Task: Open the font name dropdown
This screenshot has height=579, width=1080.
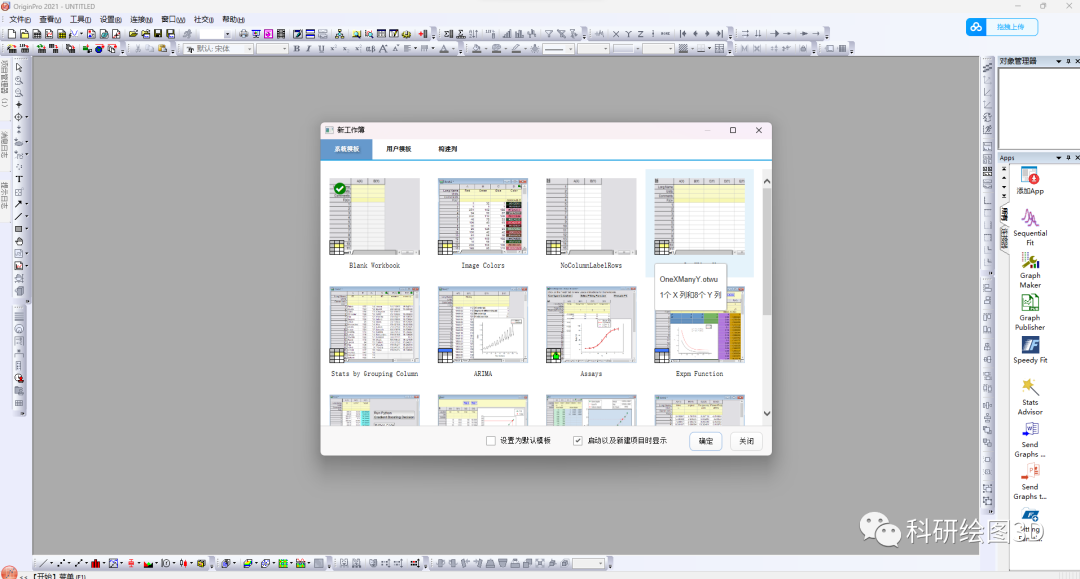Action: tap(249, 49)
